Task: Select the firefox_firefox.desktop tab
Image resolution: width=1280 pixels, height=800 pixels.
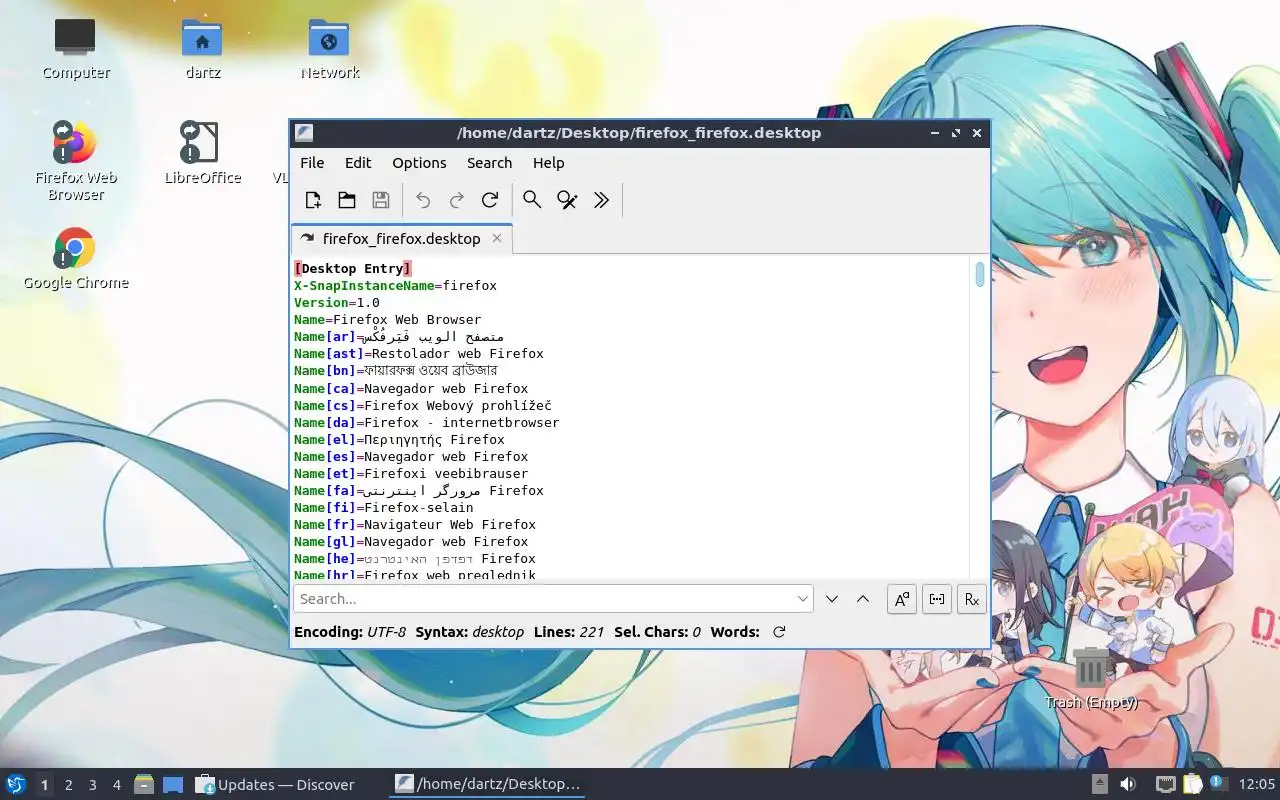Action: click(x=401, y=238)
